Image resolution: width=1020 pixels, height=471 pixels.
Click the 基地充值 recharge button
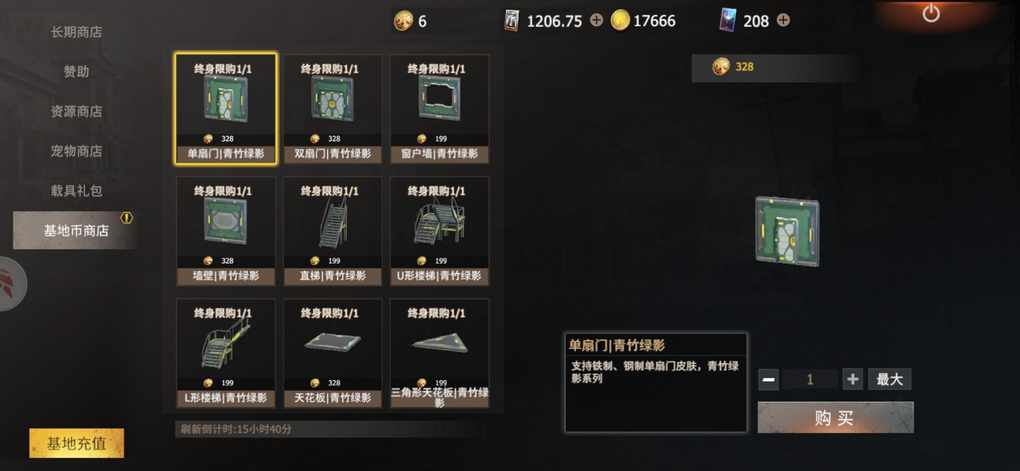pos(76,444)
